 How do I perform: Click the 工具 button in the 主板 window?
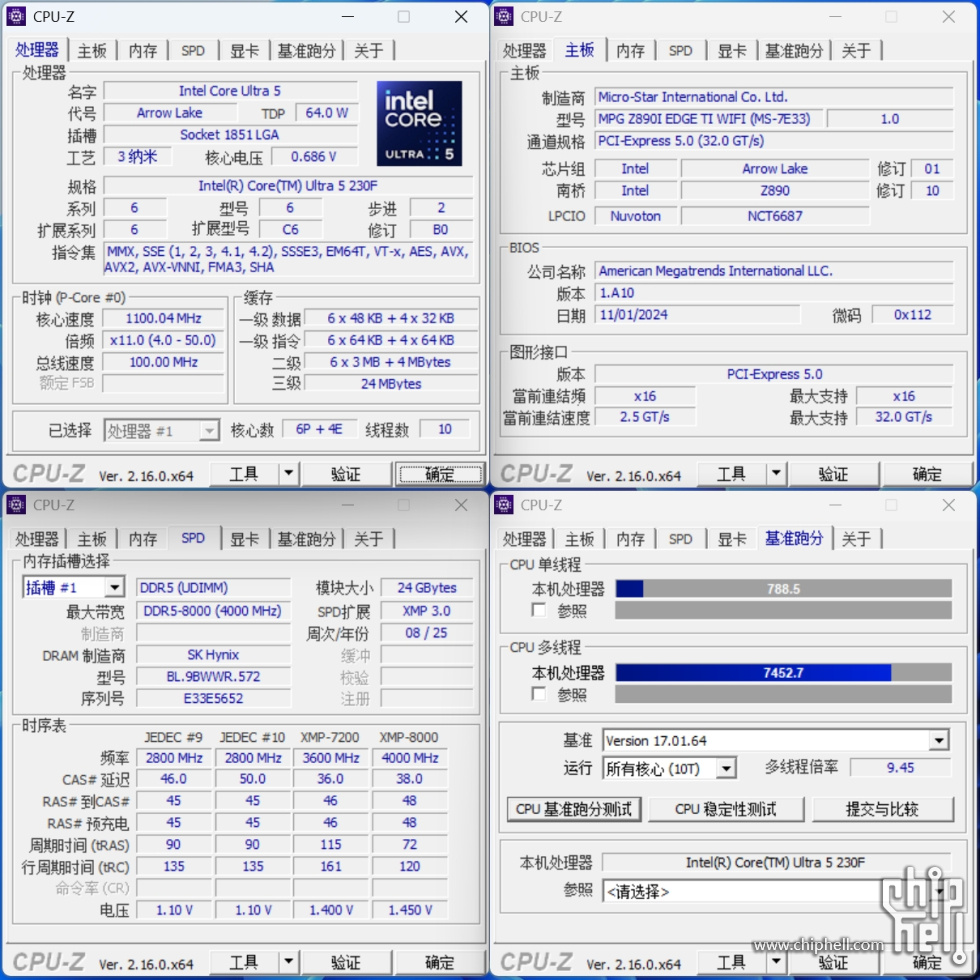coord(731,474)
